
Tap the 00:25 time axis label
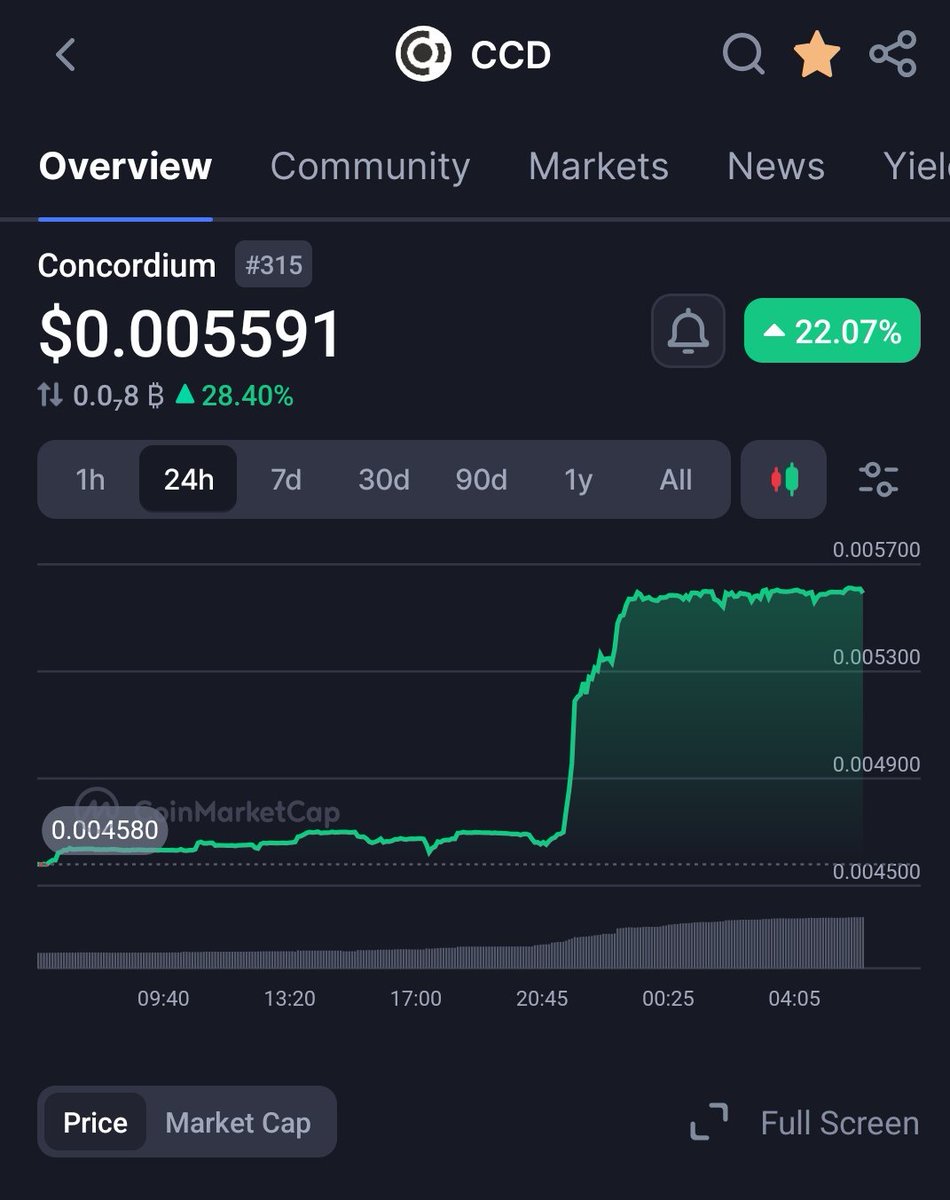(x=668, y=998)
